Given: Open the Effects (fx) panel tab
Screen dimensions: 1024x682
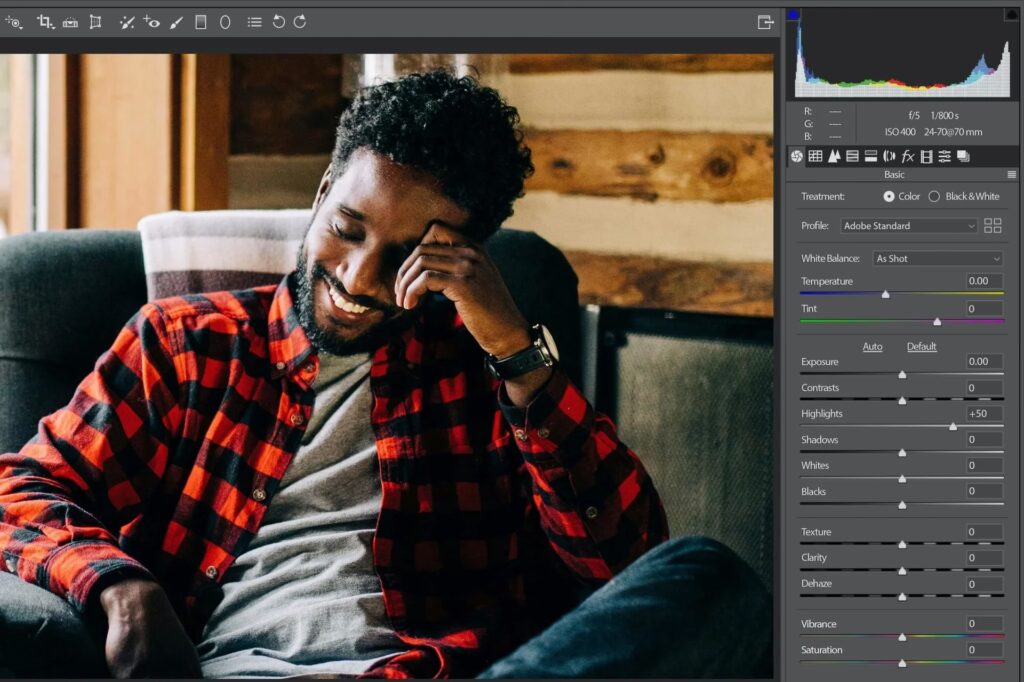Looking at the screenshot, I should coord(907,156).
